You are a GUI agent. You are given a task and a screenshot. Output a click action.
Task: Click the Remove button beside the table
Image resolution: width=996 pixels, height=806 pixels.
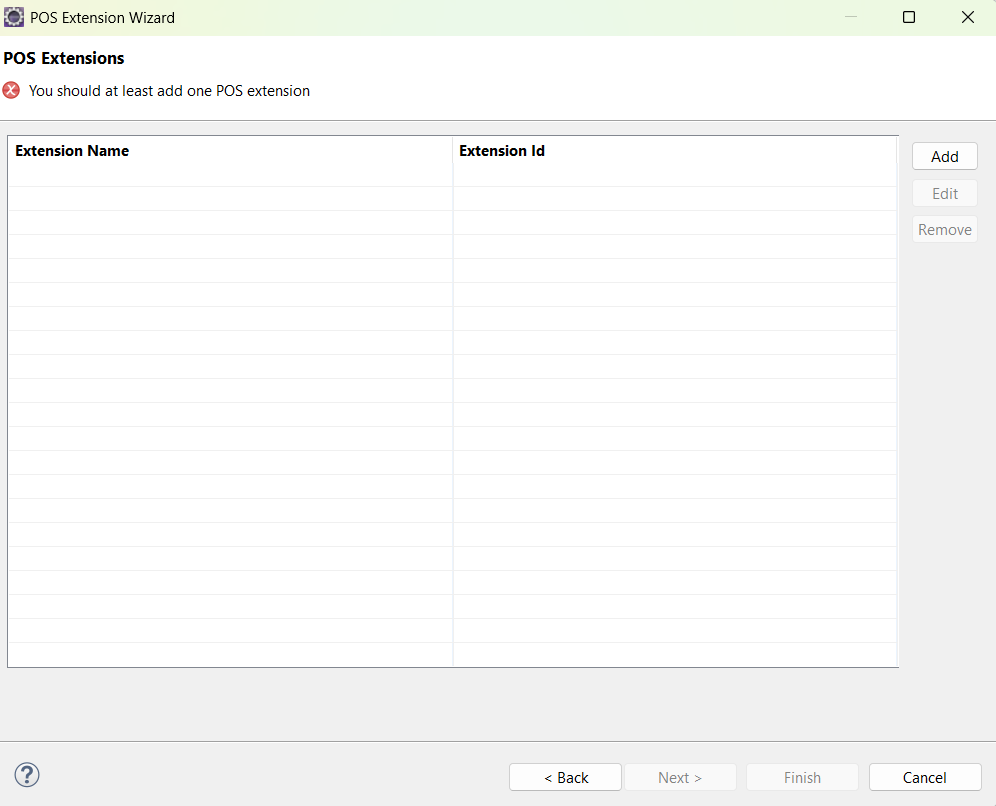pyautogui.click(x=944, y=230)
